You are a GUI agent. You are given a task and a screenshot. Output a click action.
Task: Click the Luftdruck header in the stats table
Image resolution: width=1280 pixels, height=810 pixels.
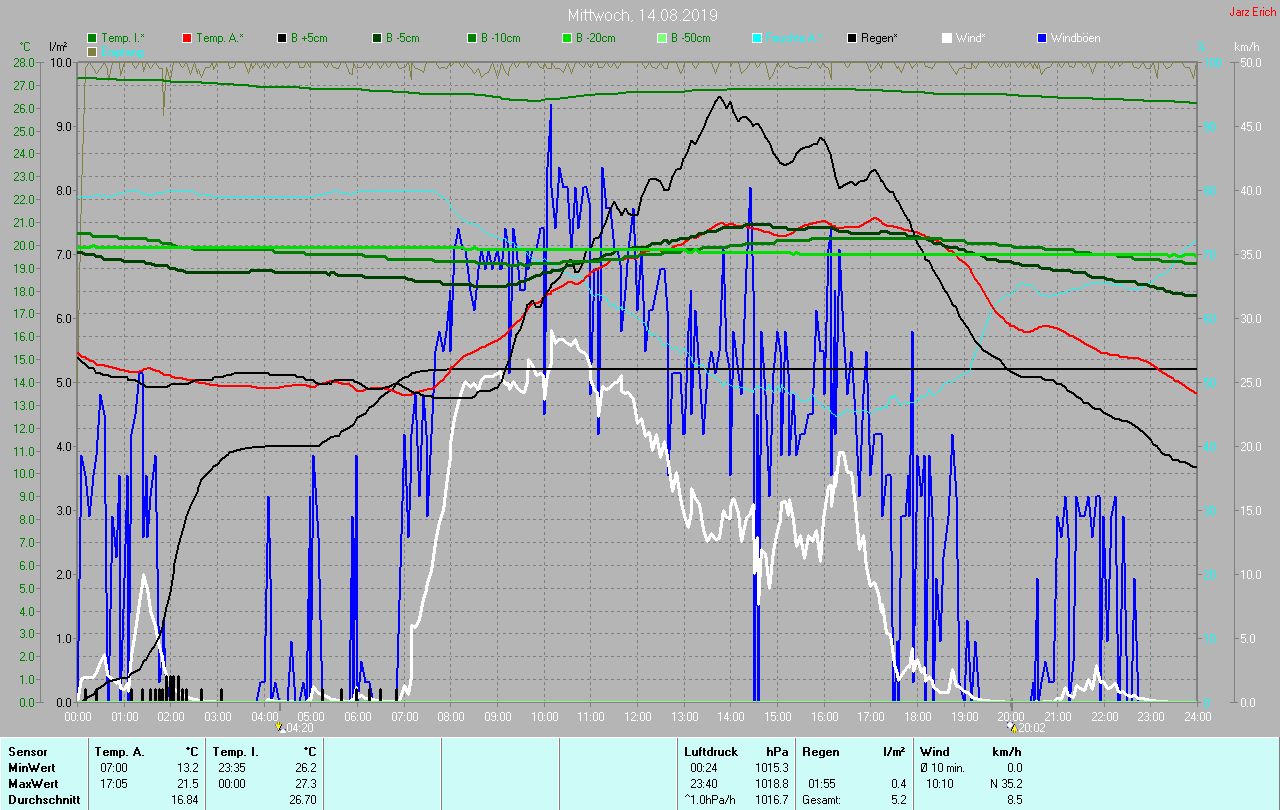point(710,751)
